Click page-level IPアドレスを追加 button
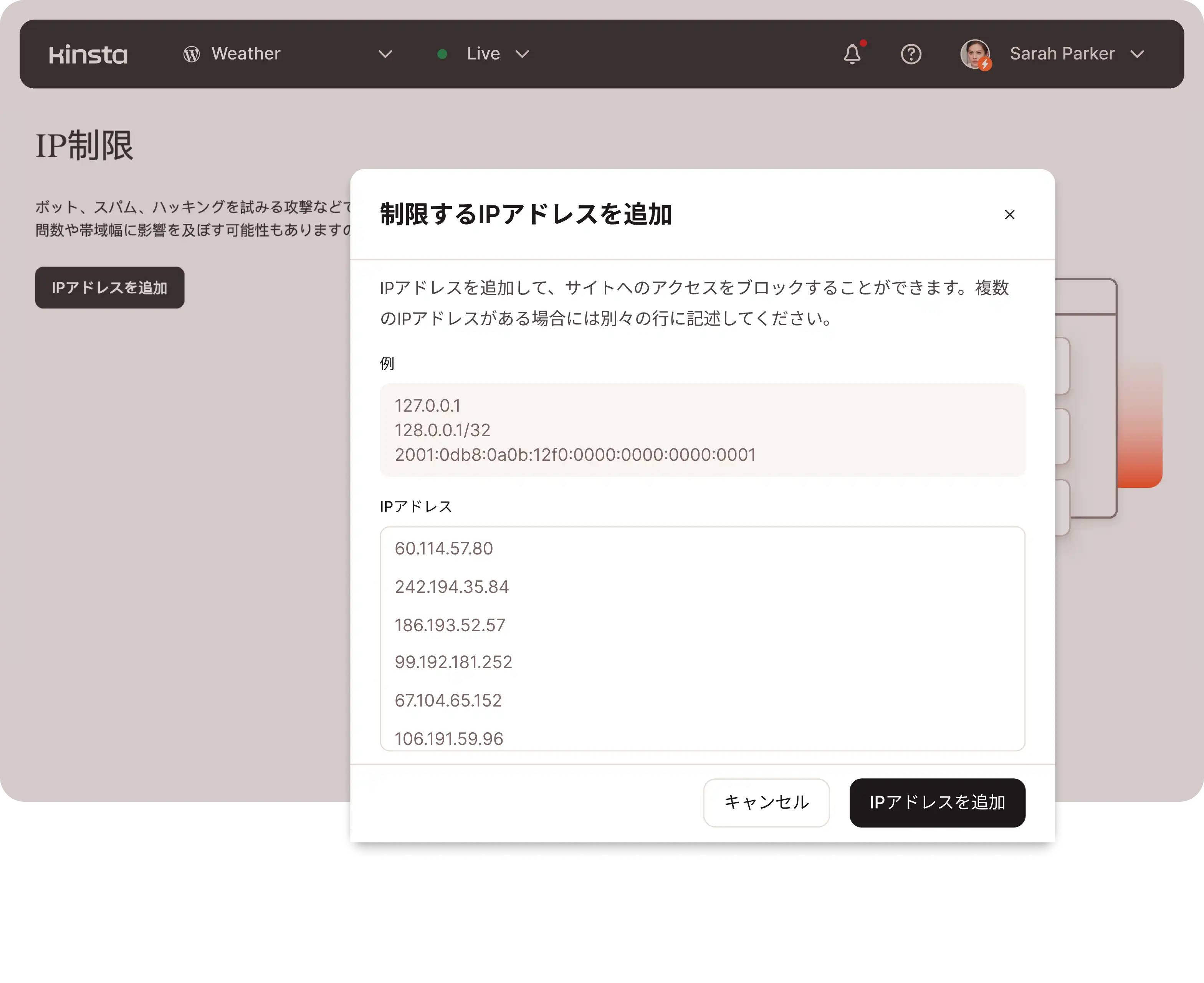The image size is (1204, 983). tap(110, 288)
